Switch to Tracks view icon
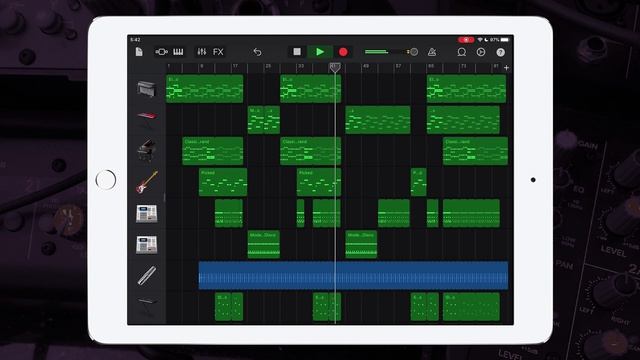Image resolution: width=640 pixels, height=360 pixels. [x=161, y=52]
